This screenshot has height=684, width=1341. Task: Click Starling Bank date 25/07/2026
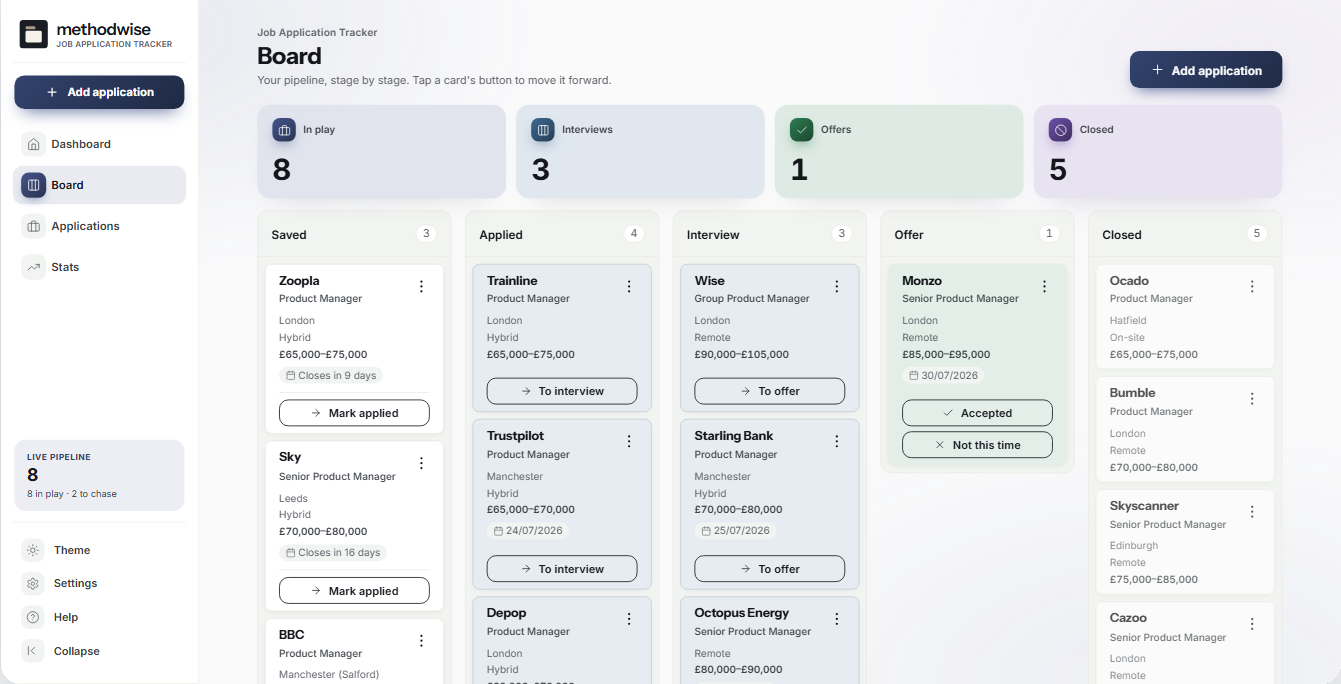click(735, 531)
